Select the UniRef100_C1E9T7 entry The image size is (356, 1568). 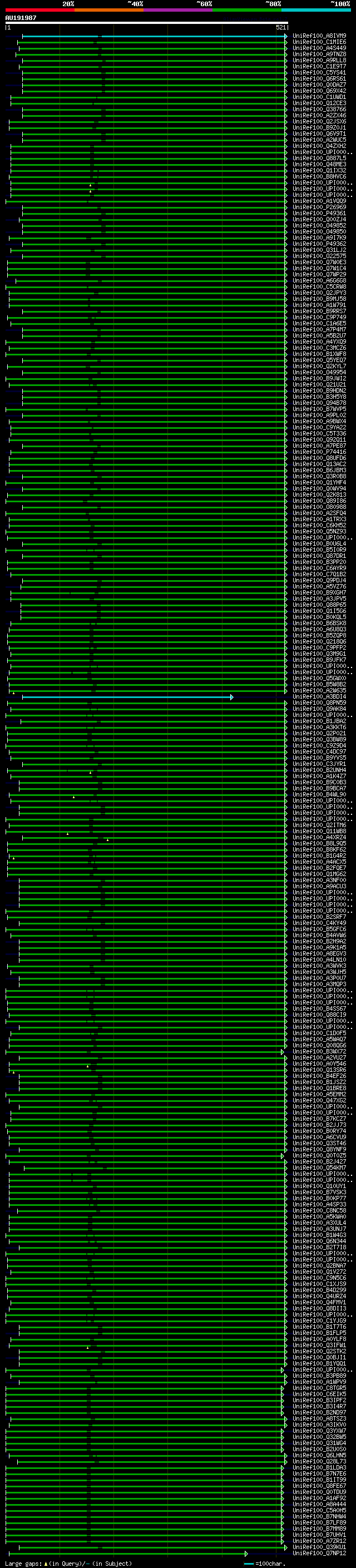(319, 66)
